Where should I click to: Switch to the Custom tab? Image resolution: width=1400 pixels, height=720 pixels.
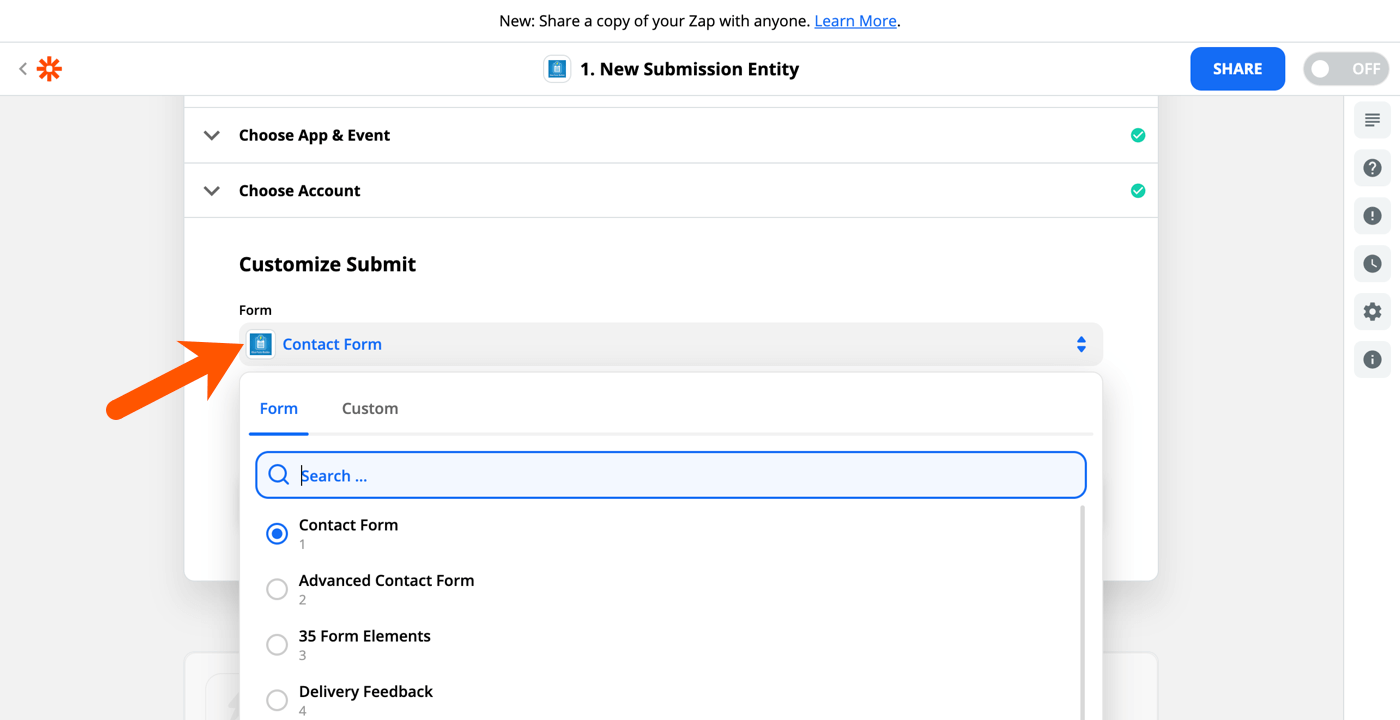pos(370,408)
